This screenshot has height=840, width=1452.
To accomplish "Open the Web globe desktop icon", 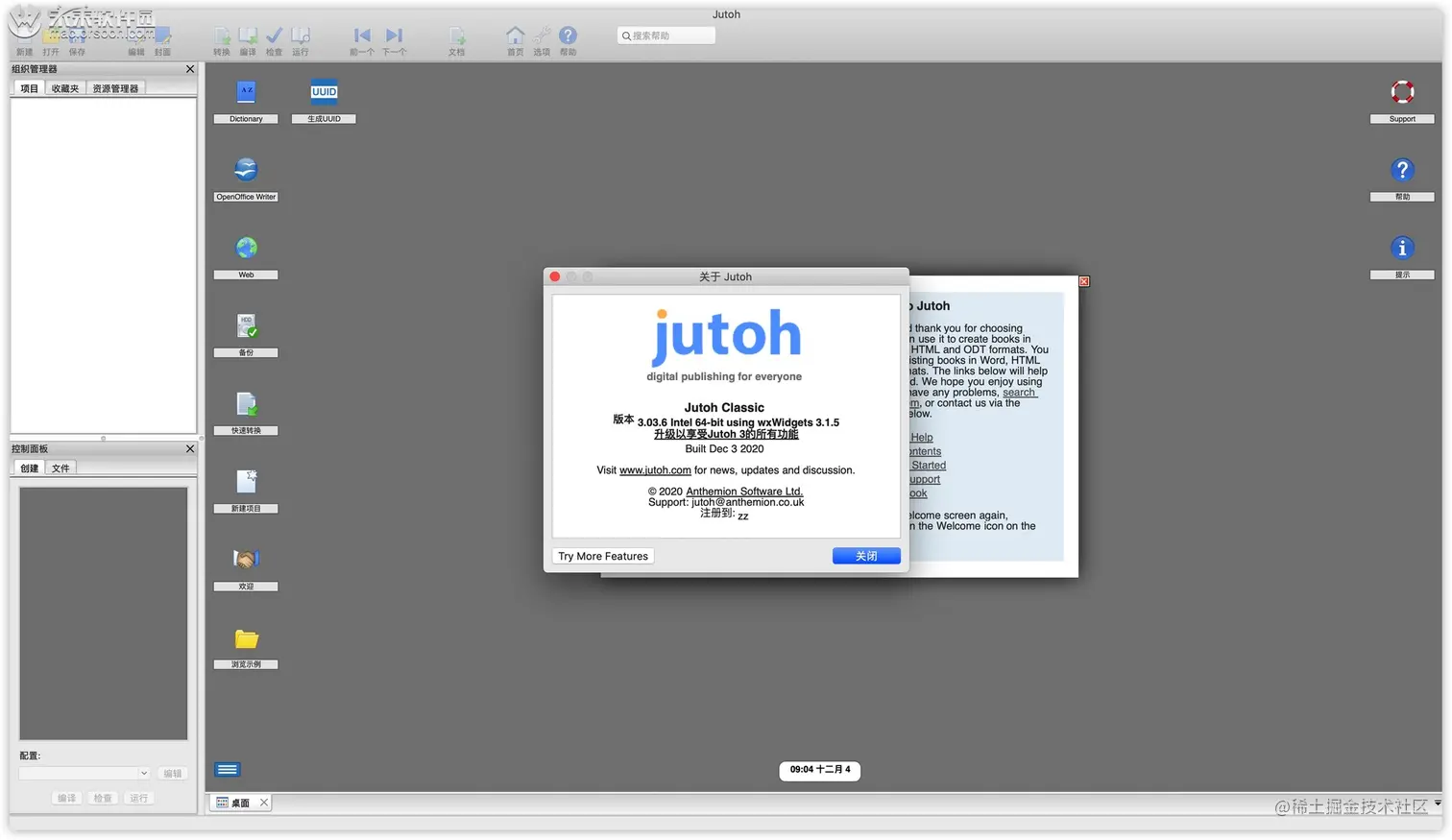I will 246,256.
